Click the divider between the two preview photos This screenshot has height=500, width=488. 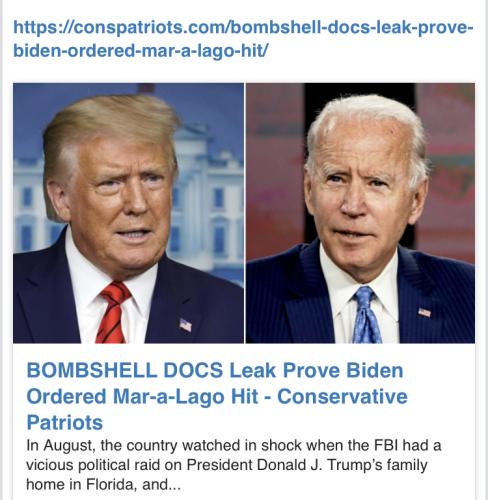(x=245, y=213)
